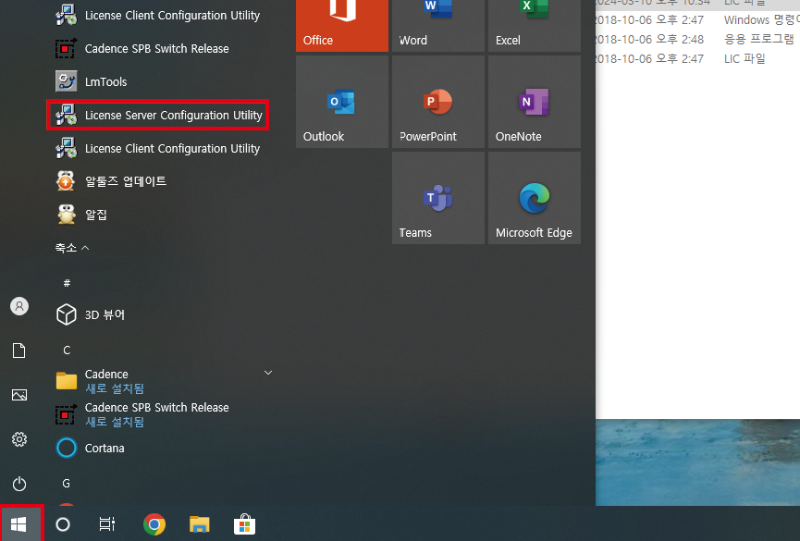Open the PowerPoint tile

click(x=438, y=102)
